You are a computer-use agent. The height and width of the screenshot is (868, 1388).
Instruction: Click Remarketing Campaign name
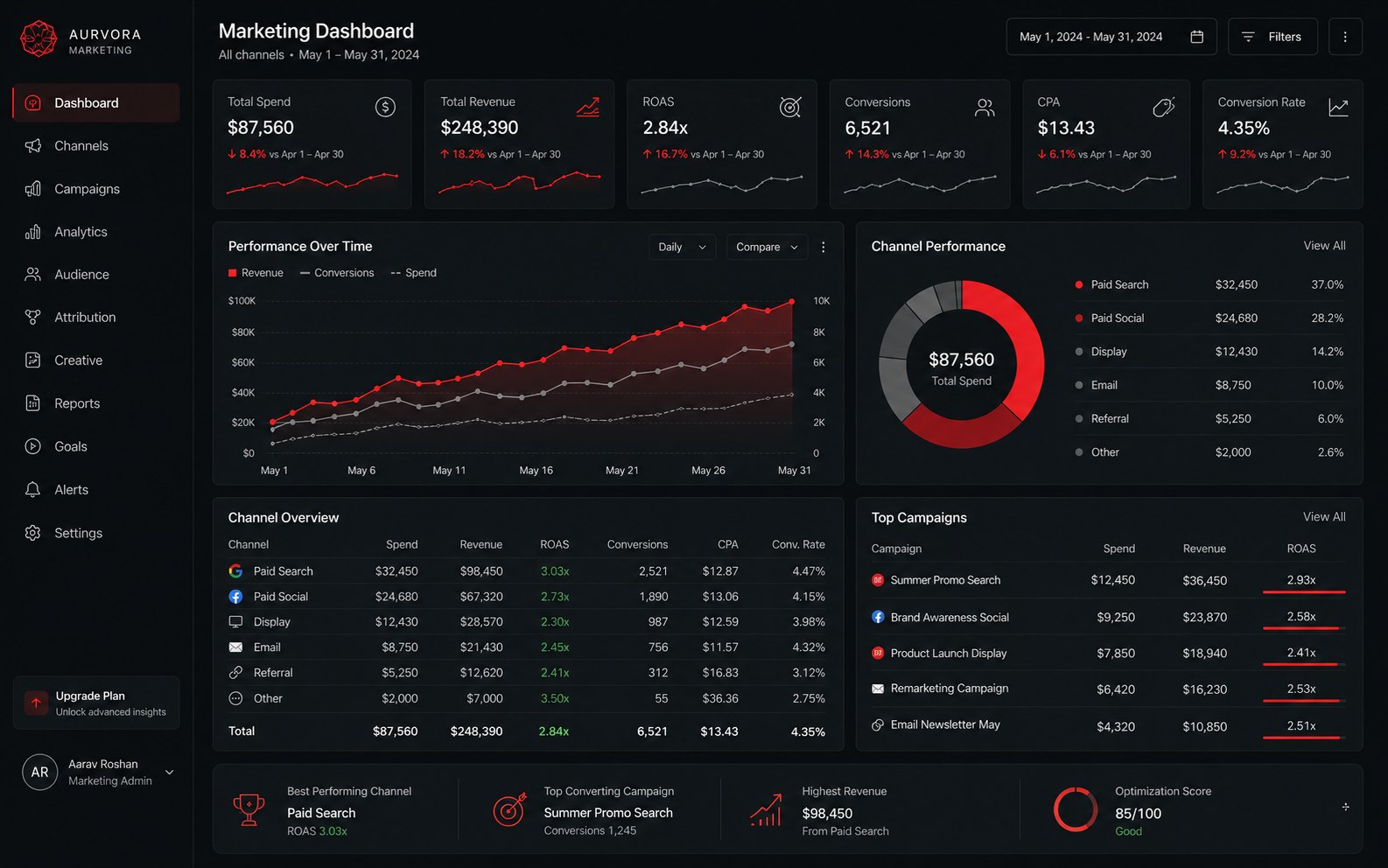coord(950,689)
